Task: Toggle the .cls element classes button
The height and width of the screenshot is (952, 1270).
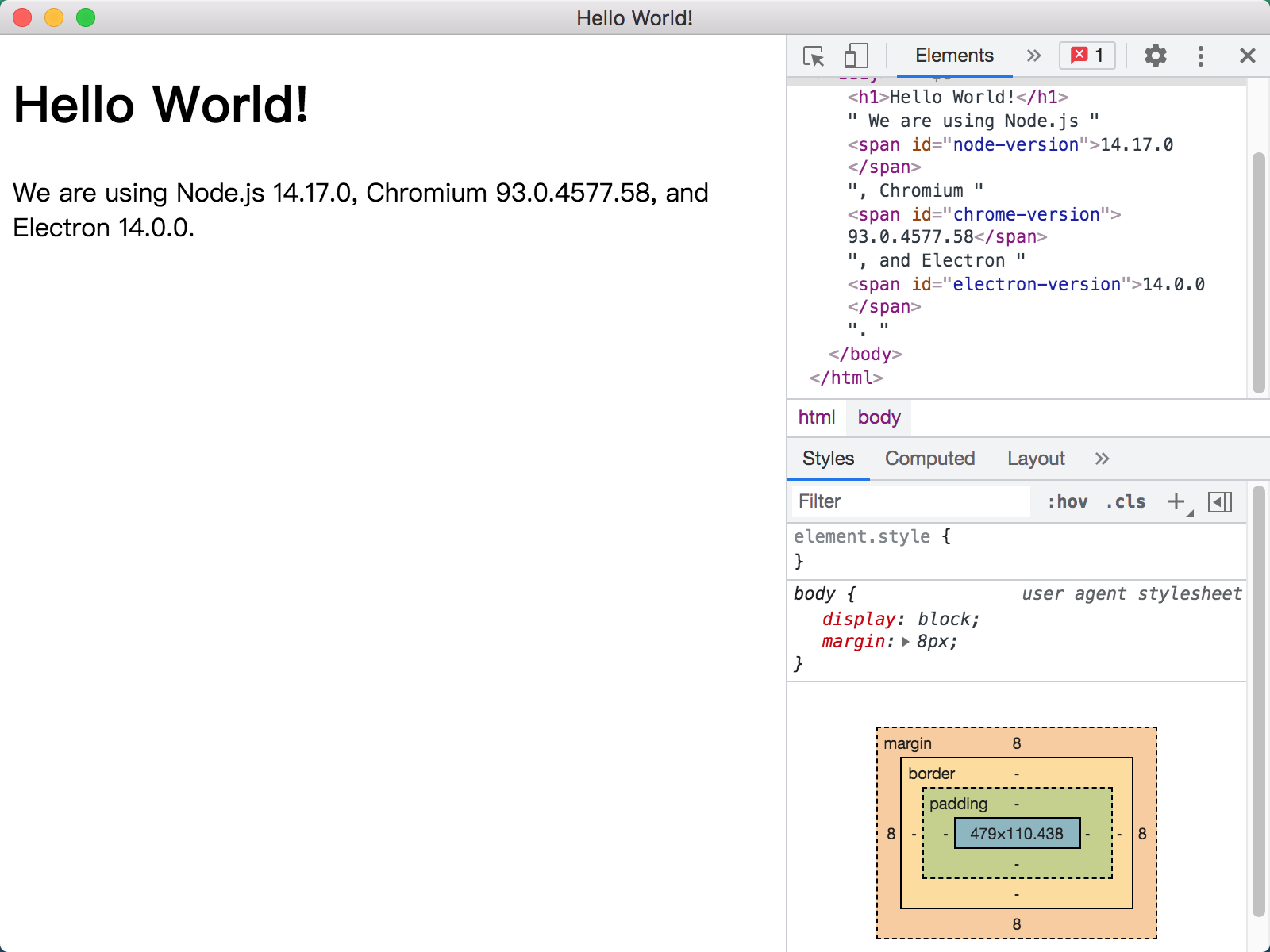Action: [x=1126, y=501]
